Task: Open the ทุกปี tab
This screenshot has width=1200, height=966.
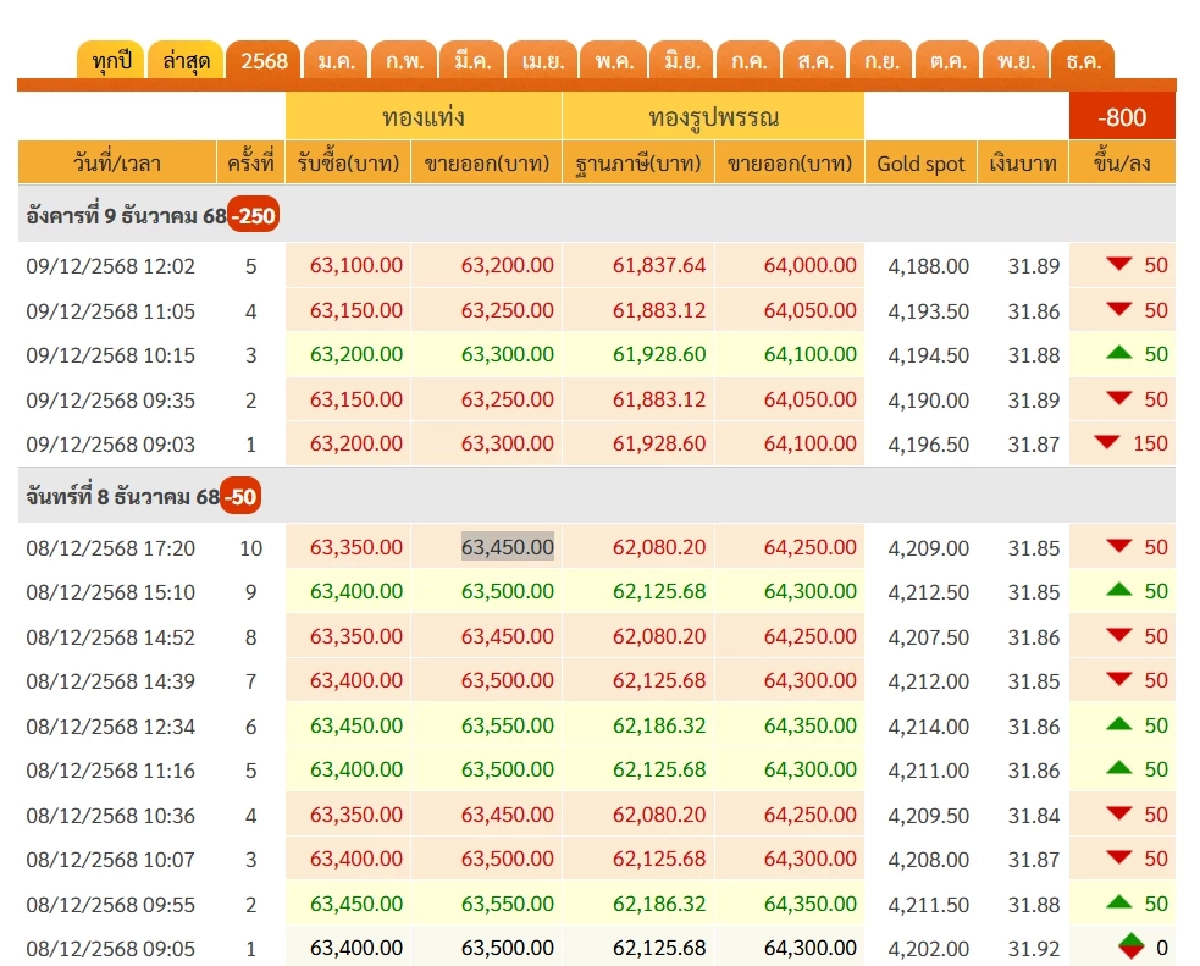Action: pyautogui.click(x=111, y=61)
